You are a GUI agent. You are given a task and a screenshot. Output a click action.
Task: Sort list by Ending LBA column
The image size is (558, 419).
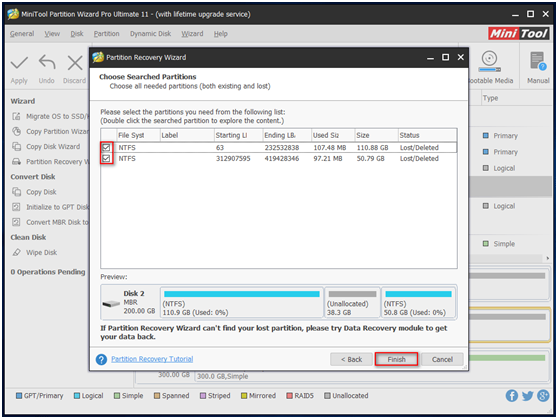287,135
